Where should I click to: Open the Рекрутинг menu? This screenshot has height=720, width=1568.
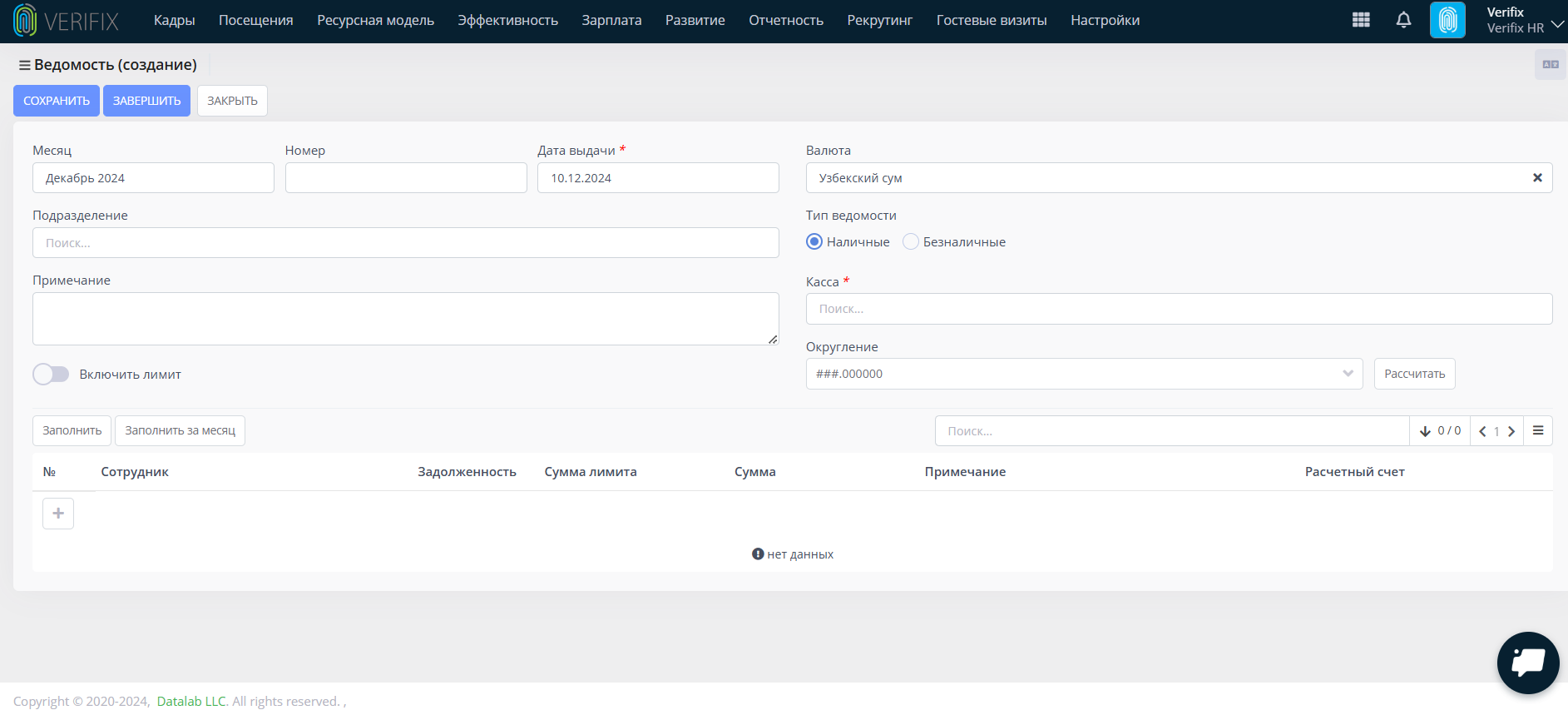[x=880, y=20]
